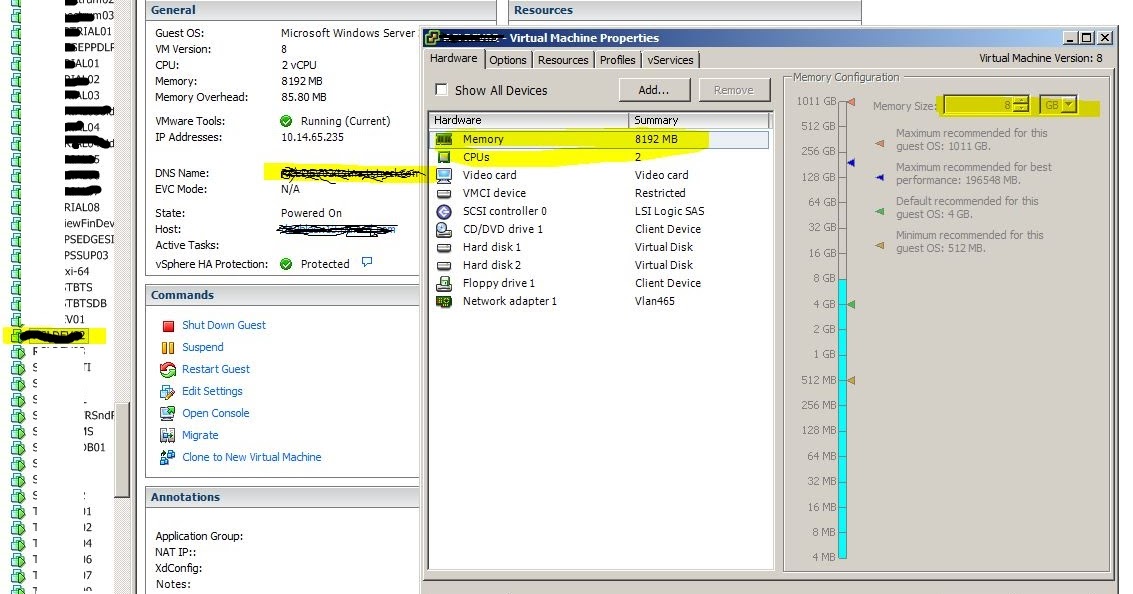1133x594 pixels.
Task: Click the Annotations panel header
Action: click(283, 497)
